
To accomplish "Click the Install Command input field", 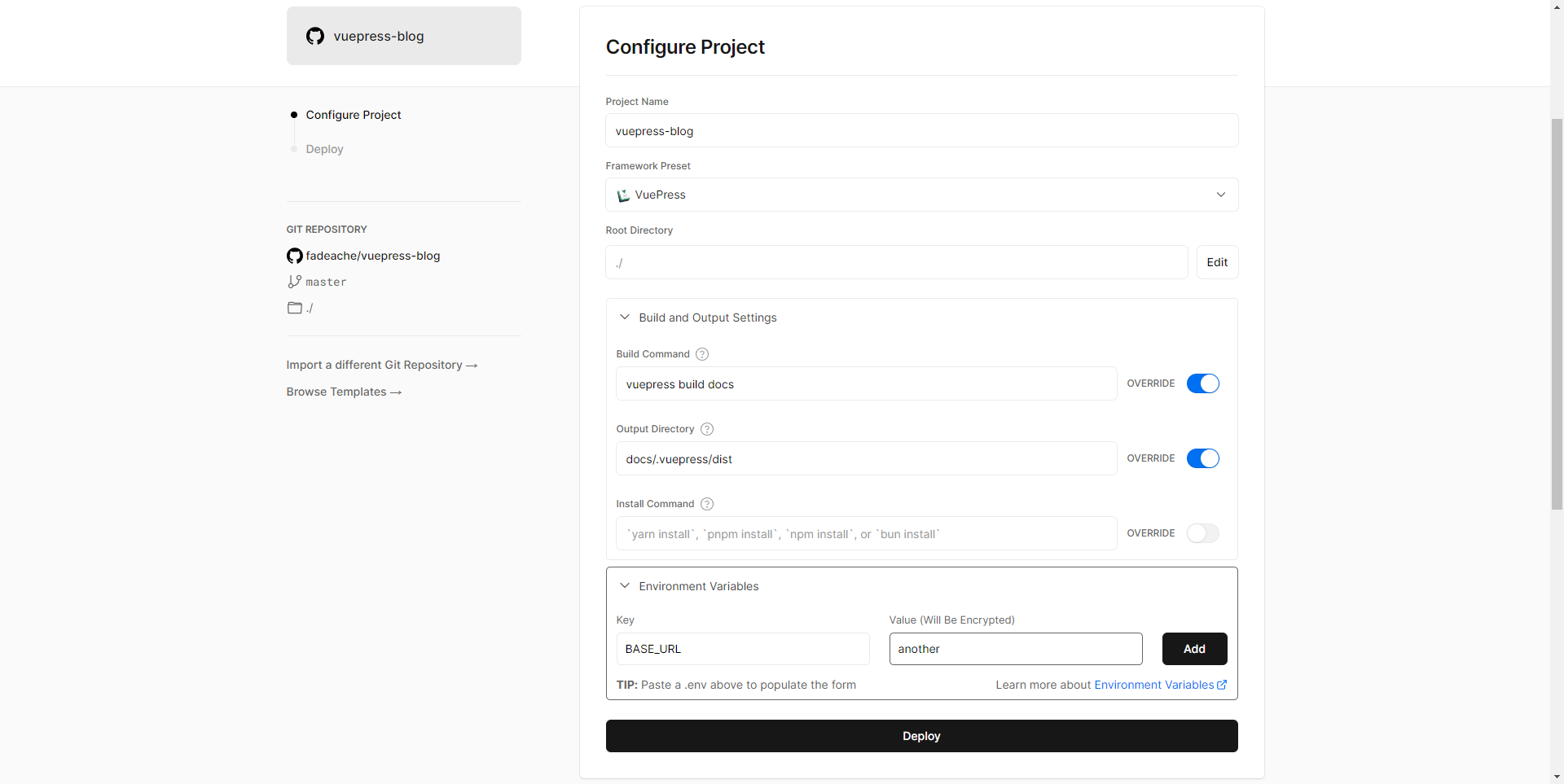I will pyautogui.click(x=866, y=533).
